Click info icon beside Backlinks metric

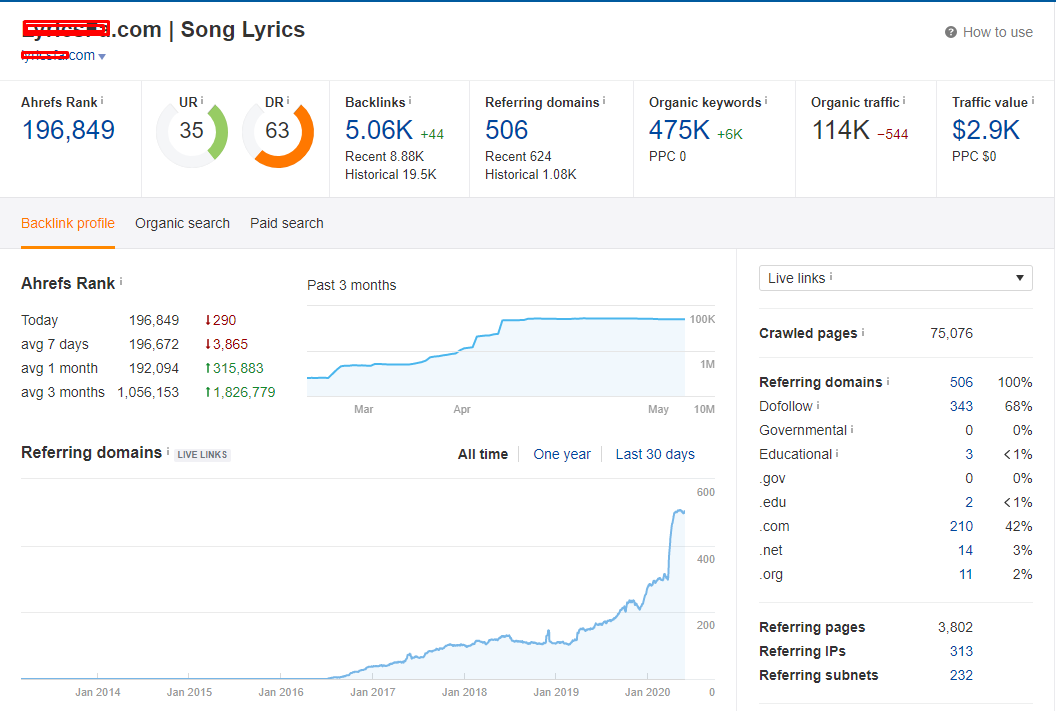tap(410, 101)
